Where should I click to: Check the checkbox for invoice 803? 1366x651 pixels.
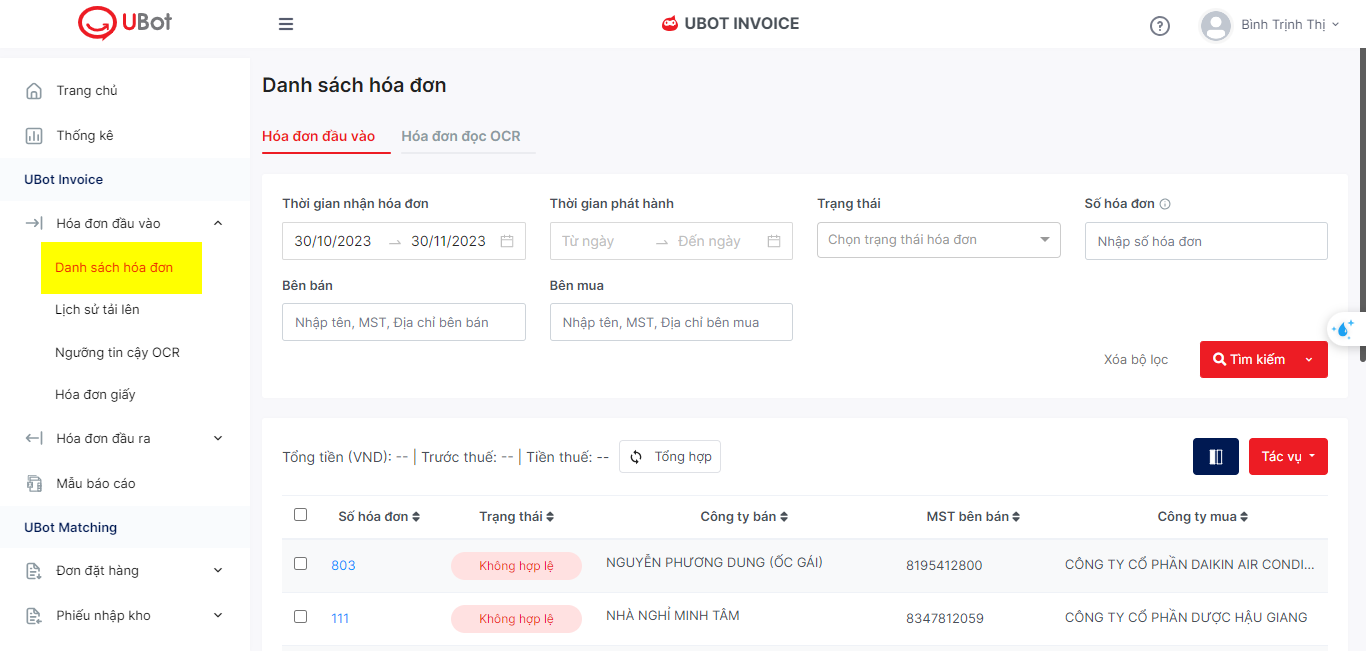[x=301, y=564]
